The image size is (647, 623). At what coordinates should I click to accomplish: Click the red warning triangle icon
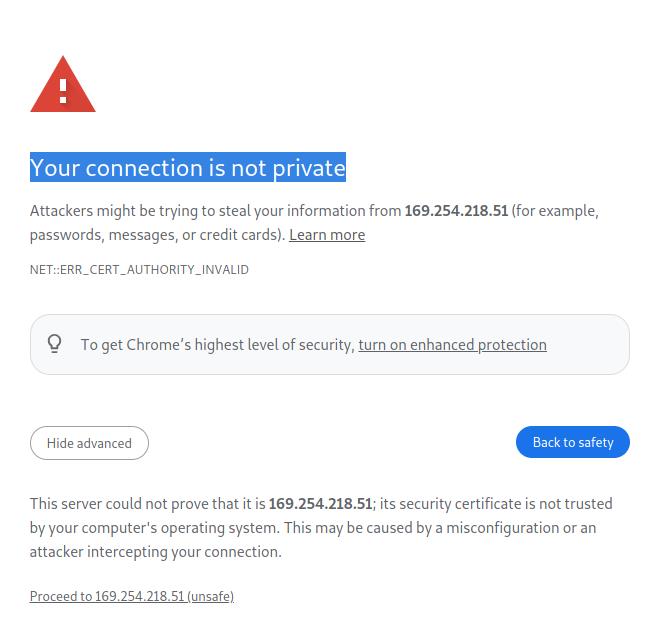[63, 86]
